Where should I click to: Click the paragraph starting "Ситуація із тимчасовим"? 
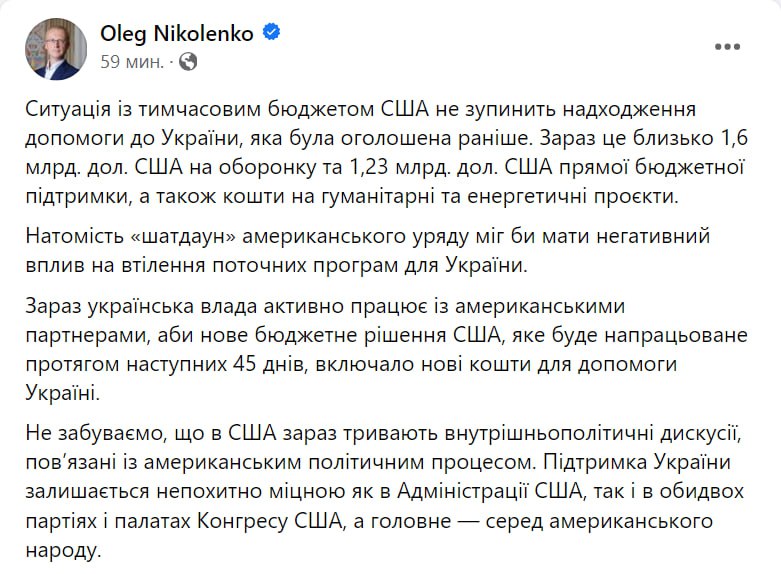(x=390, y=151)
